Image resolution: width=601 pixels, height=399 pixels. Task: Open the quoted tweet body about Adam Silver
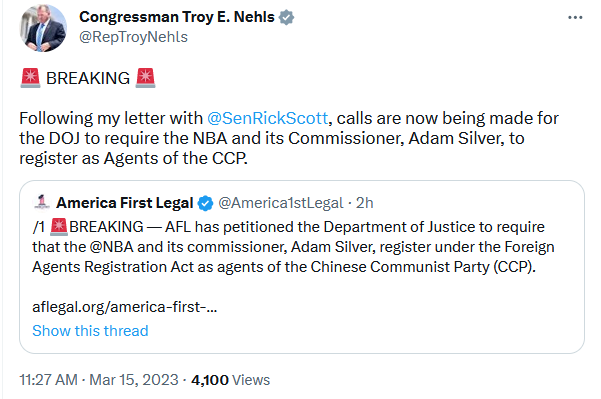(x=293, y=247)
